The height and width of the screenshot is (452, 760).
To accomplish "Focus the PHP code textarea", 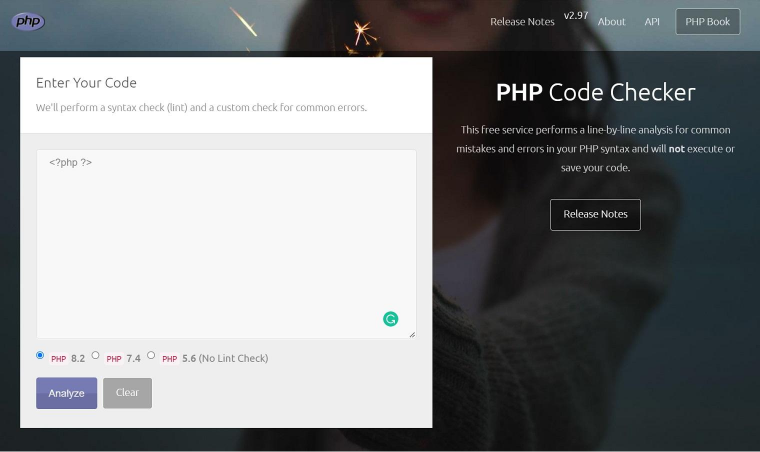I will [x=226, y=244].
